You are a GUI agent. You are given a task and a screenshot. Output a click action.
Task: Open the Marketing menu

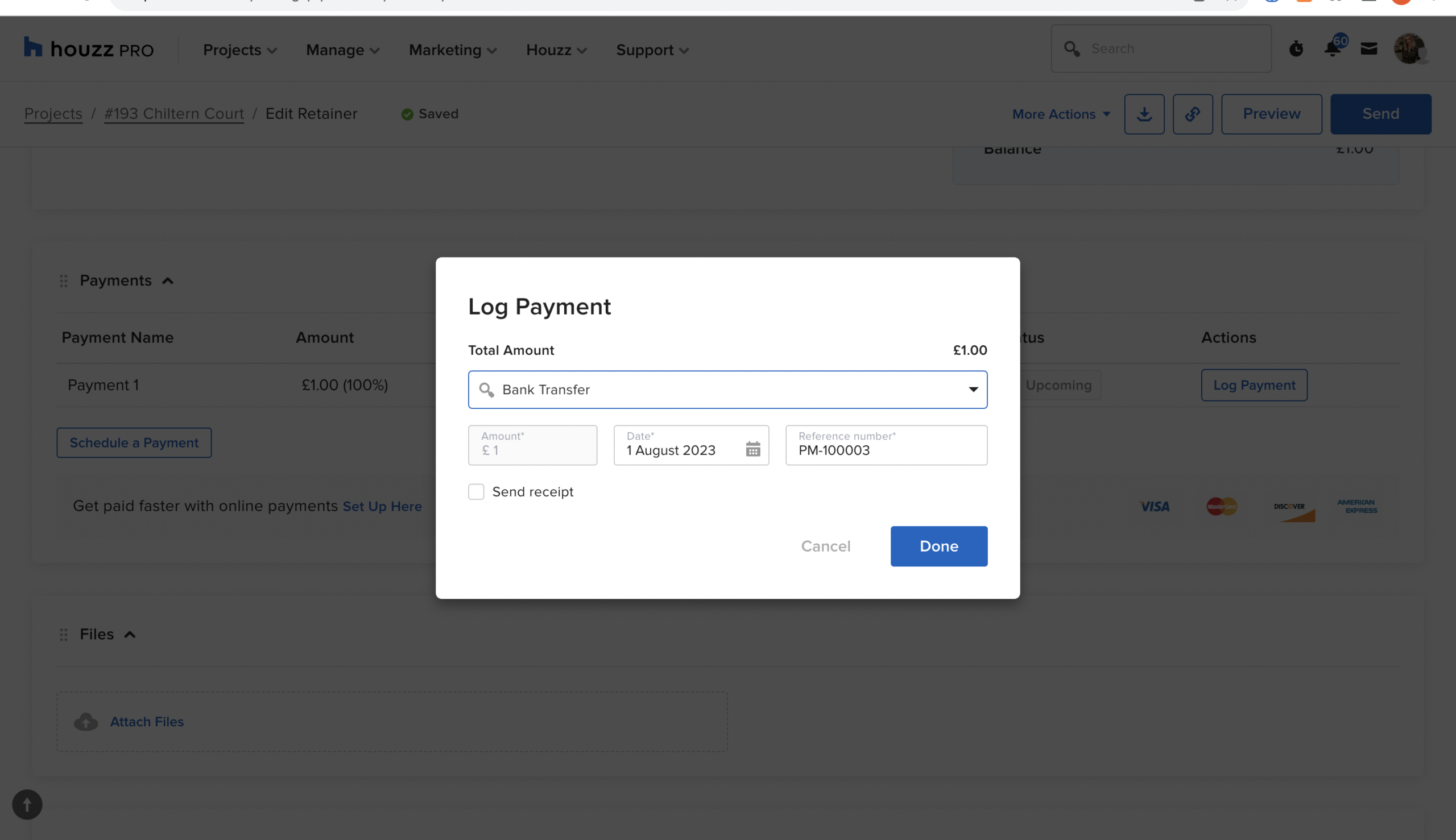pyautogui.click(x=452, y=50)
